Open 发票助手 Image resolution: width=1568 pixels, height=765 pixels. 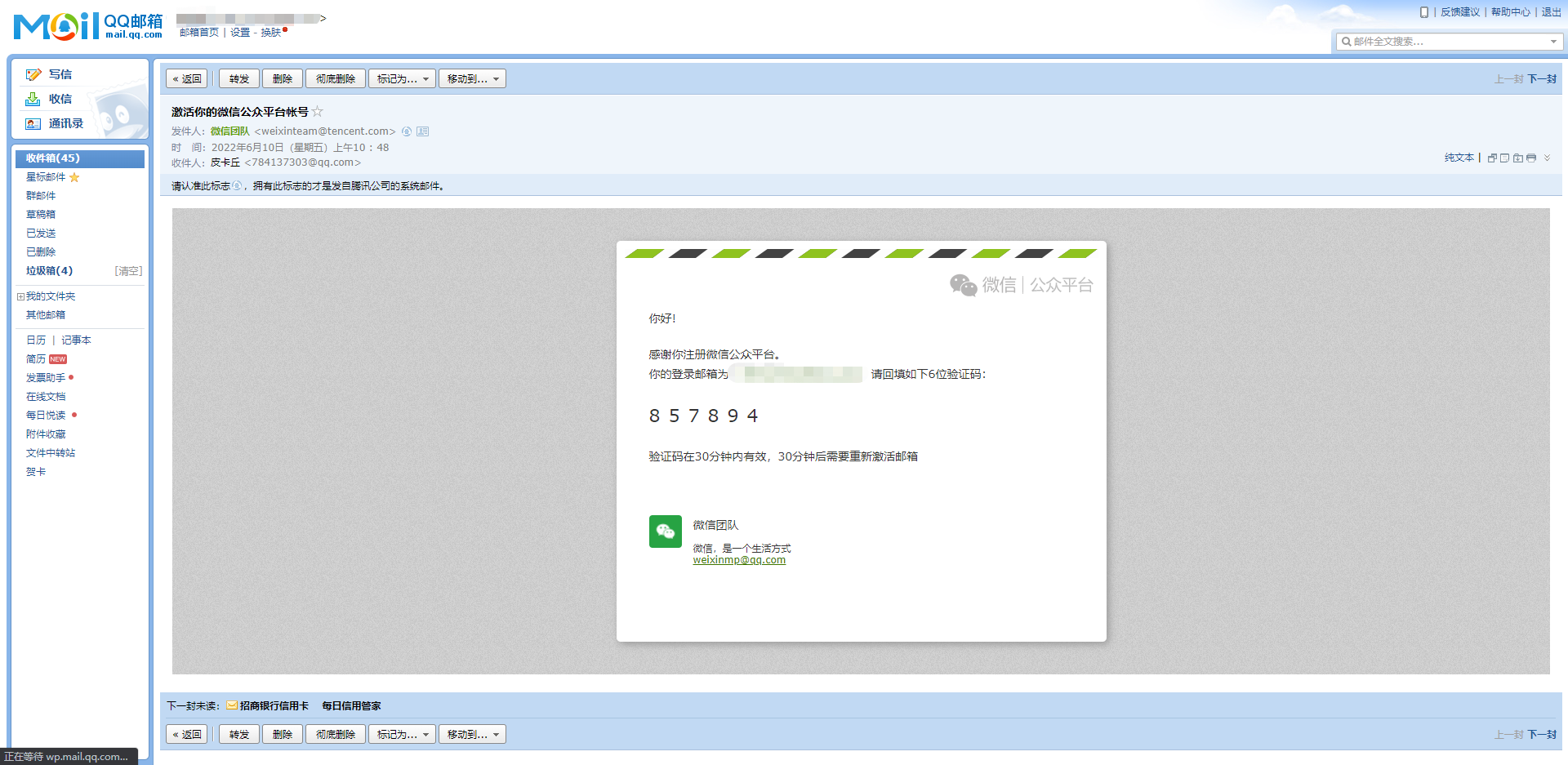coord(46,378)
